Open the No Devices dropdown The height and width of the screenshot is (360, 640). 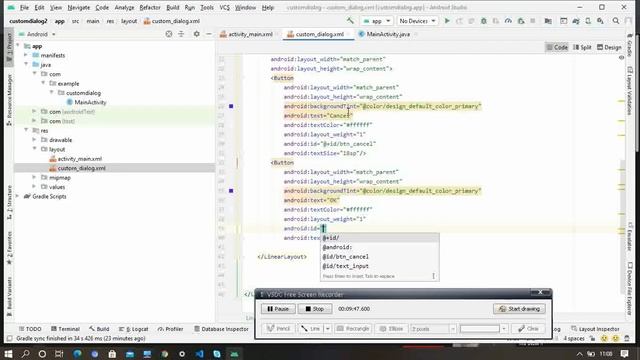pos(417,21)
